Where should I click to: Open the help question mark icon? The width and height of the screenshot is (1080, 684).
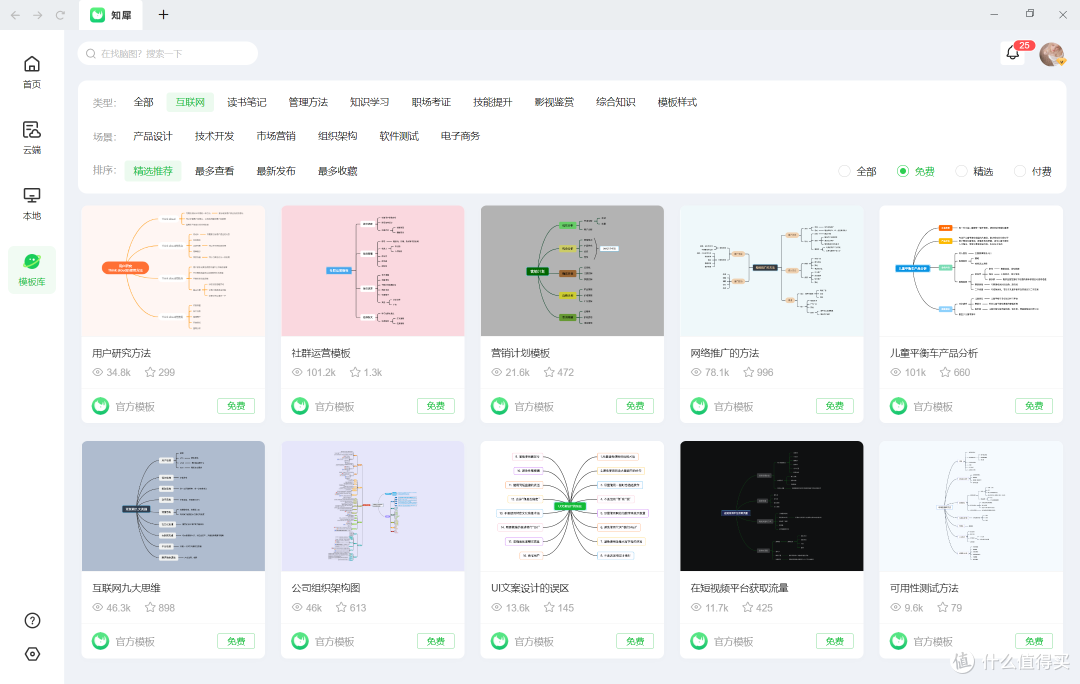point(32,621)
